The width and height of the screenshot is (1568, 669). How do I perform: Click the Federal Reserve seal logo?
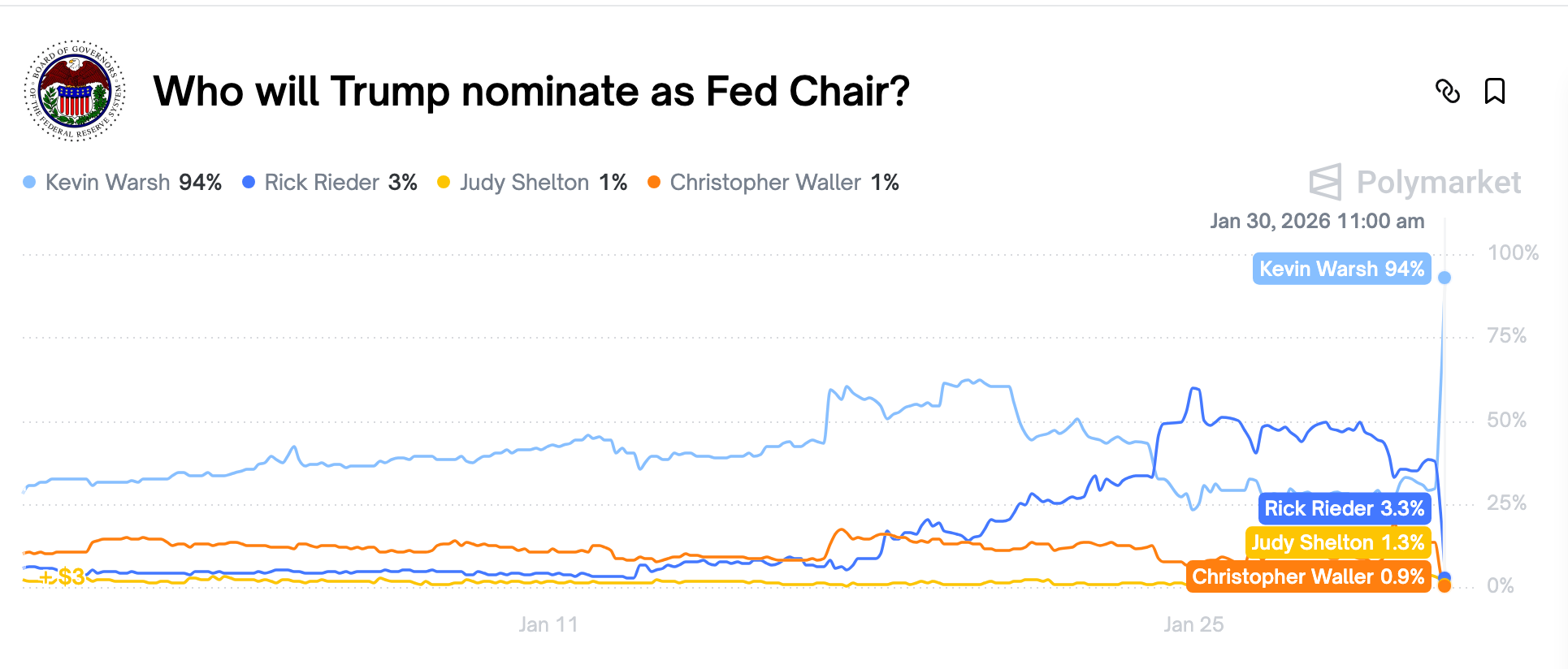(75, 91)
